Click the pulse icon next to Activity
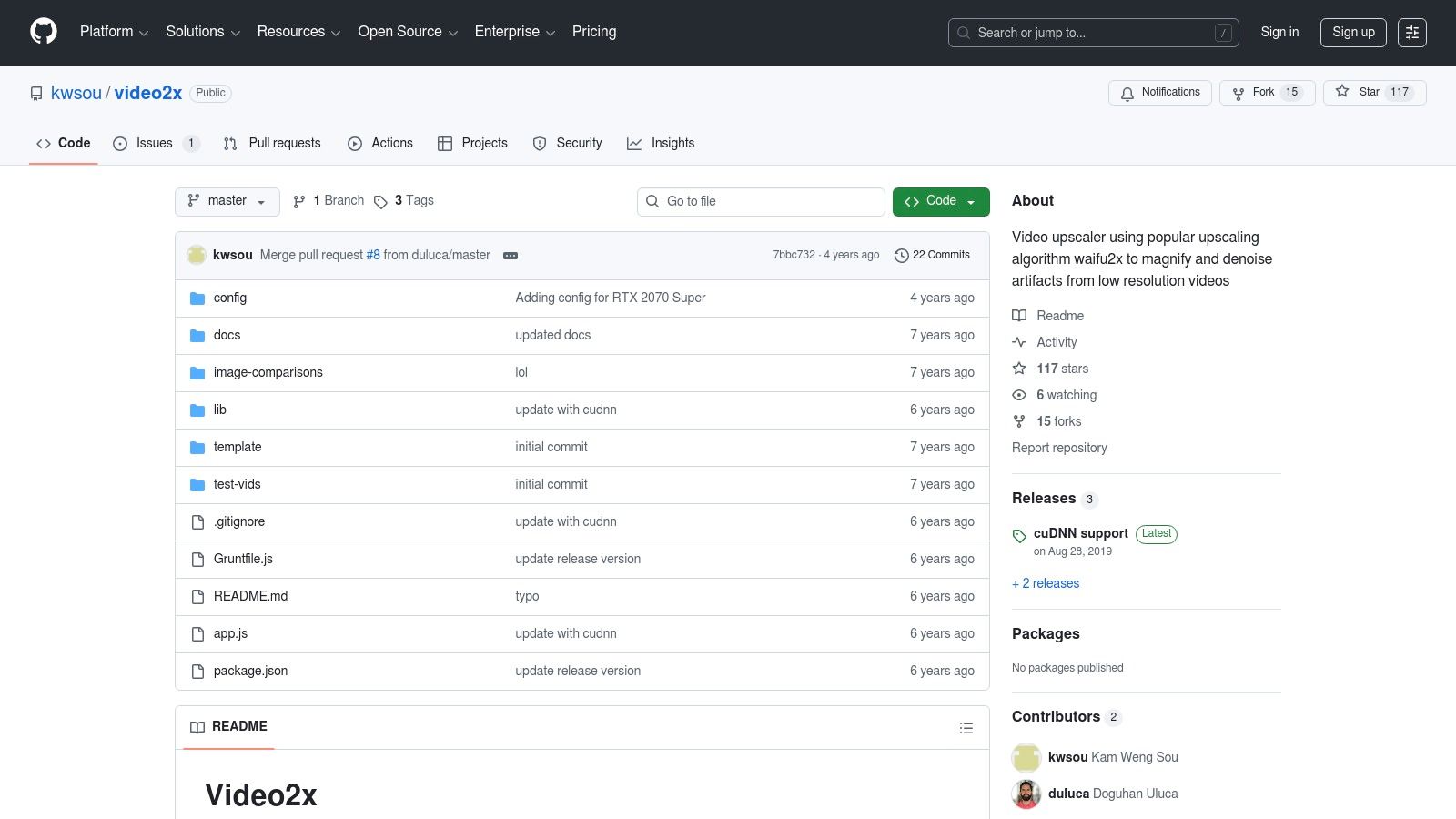This screenshot has height=819, width=1456. tap(1019, 342)
